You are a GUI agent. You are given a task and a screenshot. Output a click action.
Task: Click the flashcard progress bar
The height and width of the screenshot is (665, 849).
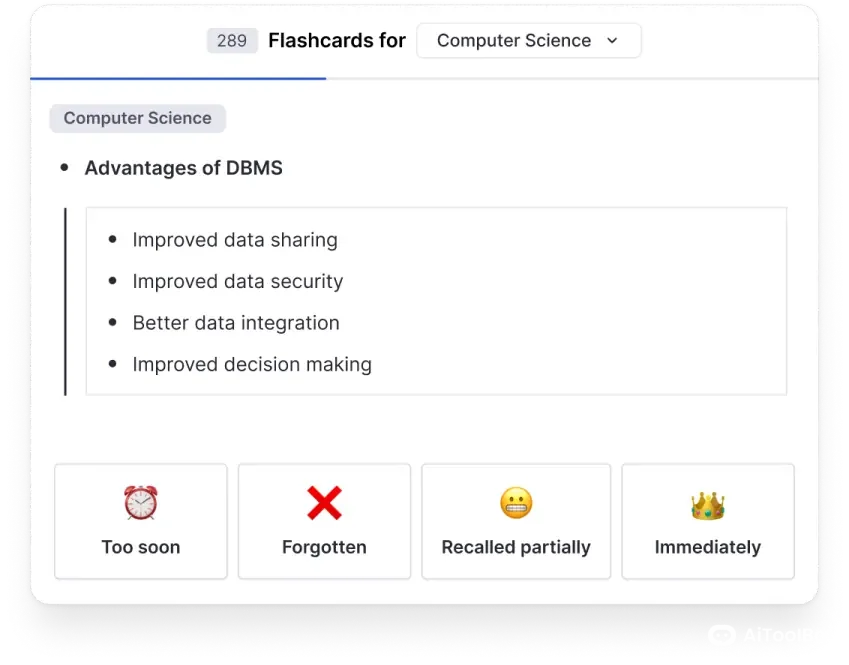pos(178,78)
